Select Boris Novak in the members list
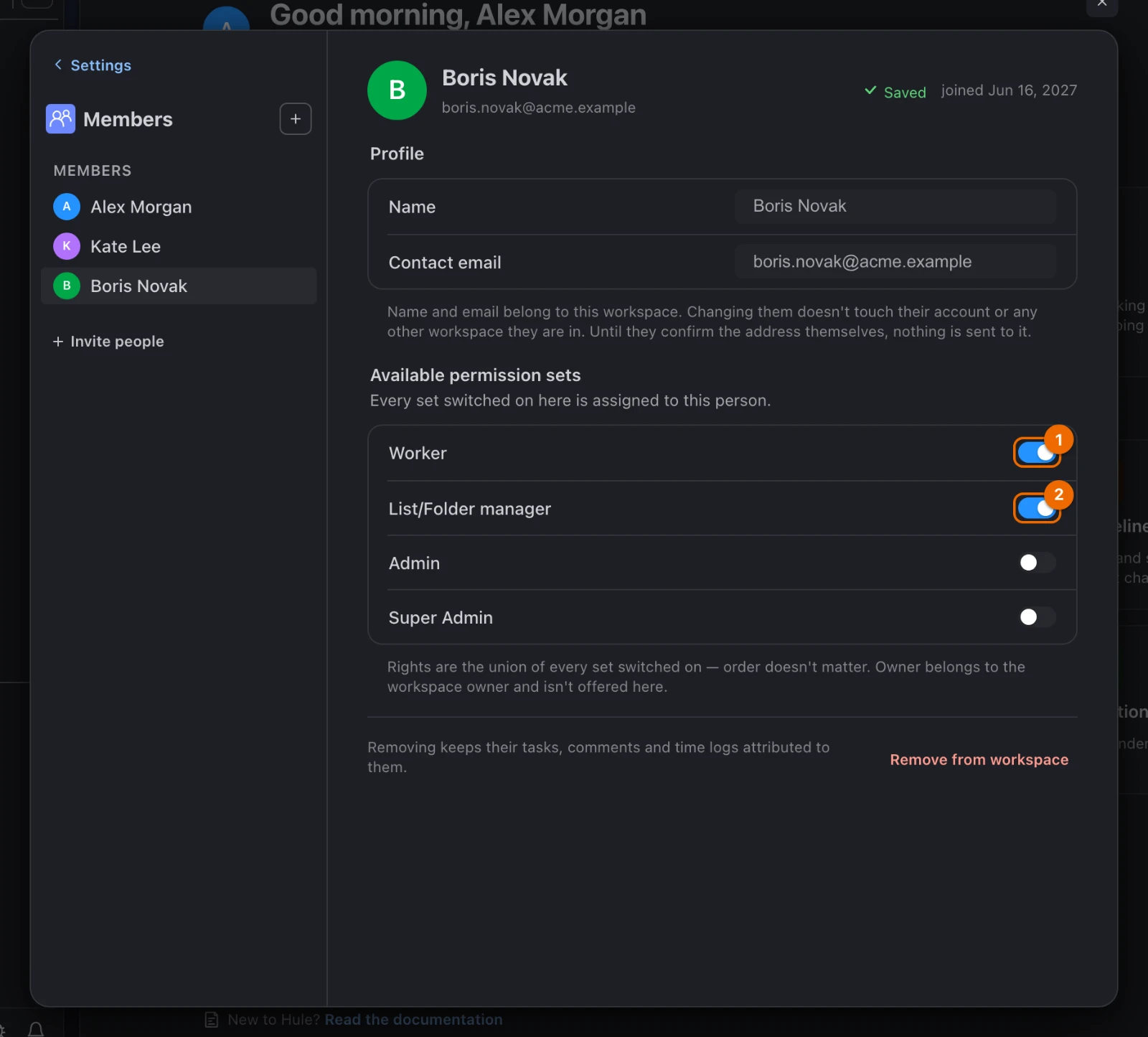This screenshot has width=1148, height=1037. [x=179, y=286]
